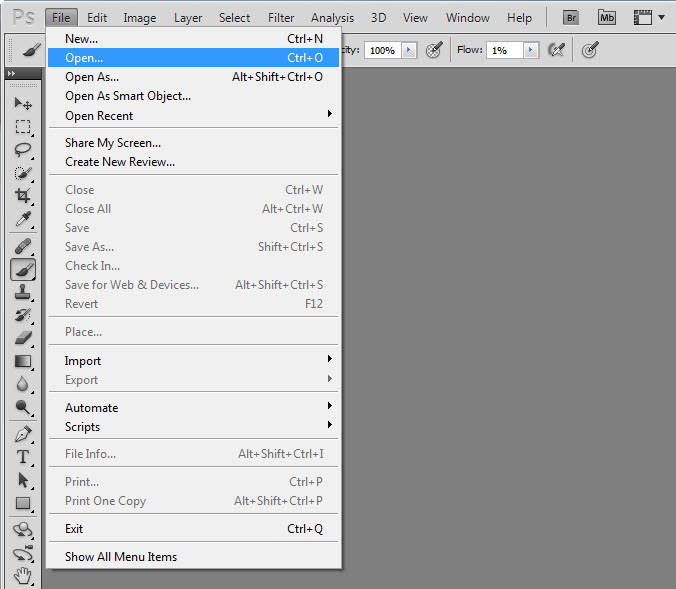Select the Gradient tool
This screenshot has height=589, width=676.
point(23,361)
